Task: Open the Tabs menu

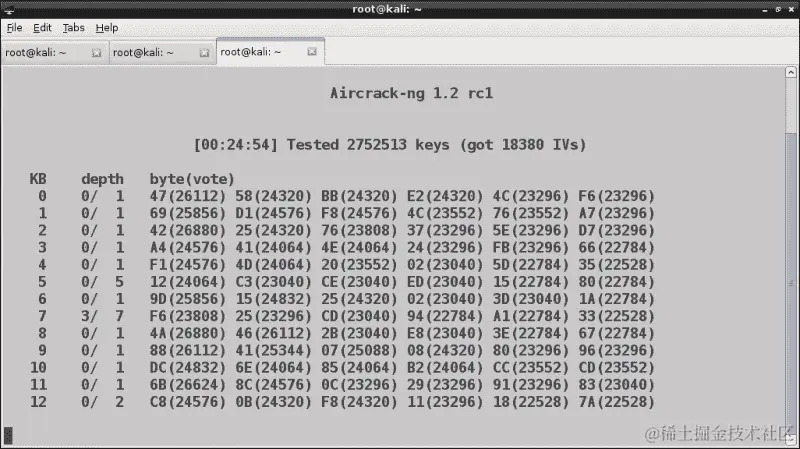Action: pyautogui.click(x=73, y=28)
